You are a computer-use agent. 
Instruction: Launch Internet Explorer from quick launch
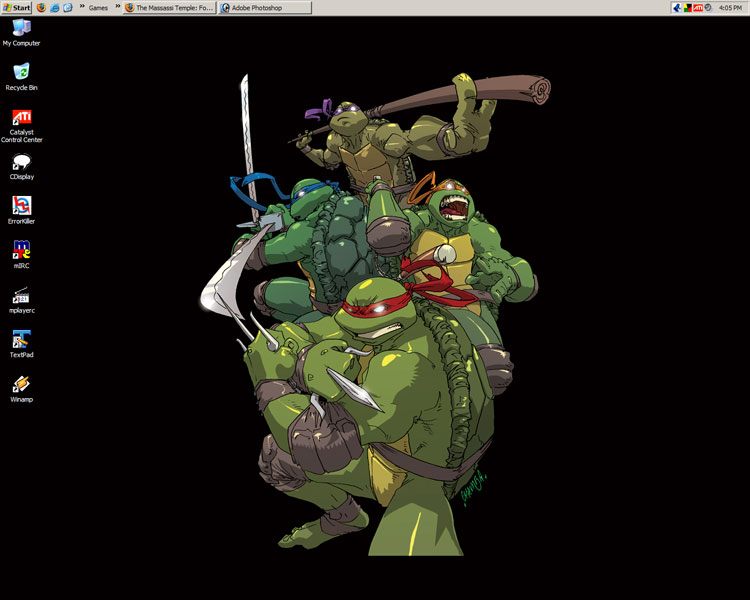click(55, 8)
